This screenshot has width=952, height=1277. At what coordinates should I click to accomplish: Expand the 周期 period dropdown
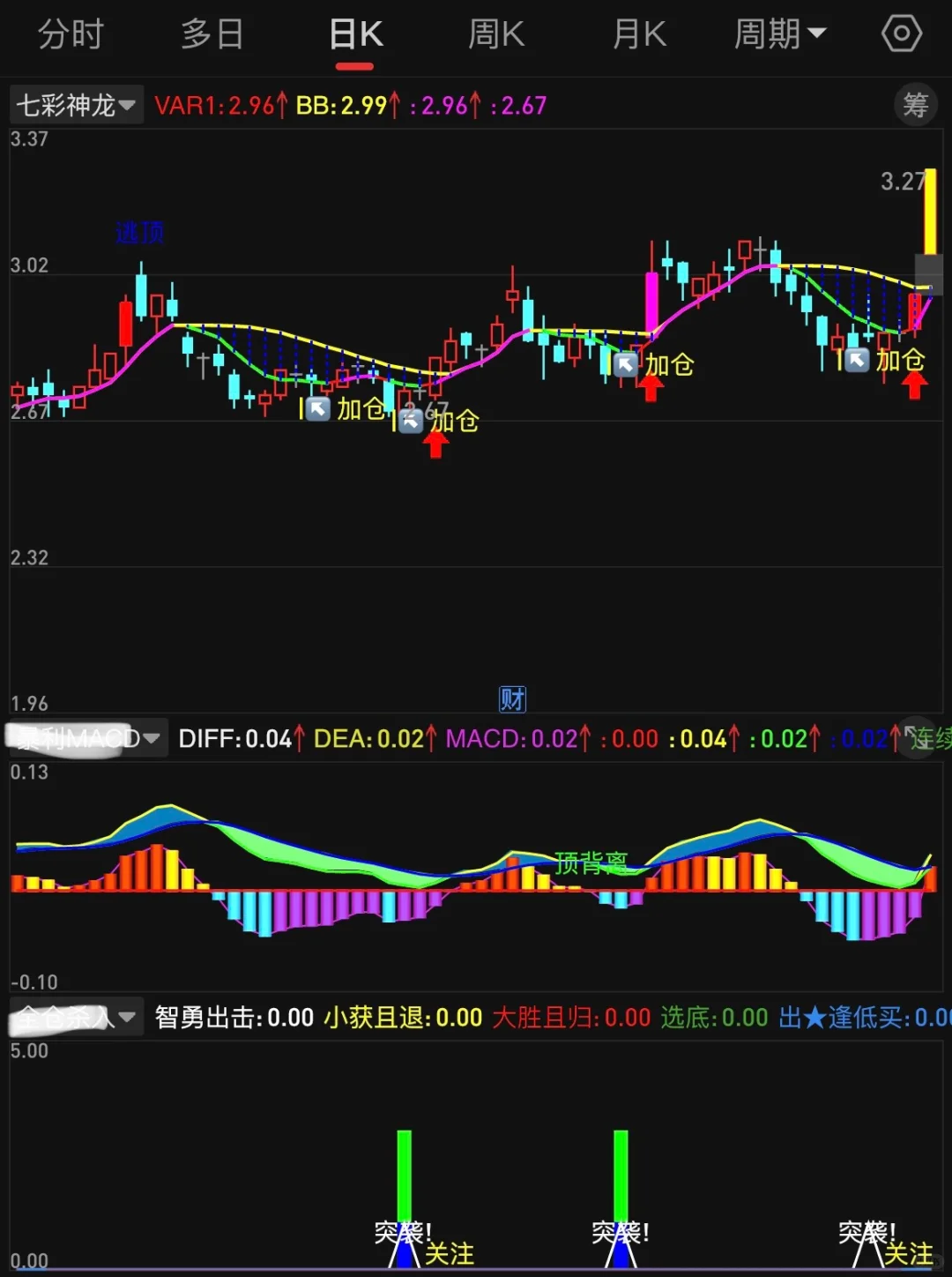[x=780, y=35]
